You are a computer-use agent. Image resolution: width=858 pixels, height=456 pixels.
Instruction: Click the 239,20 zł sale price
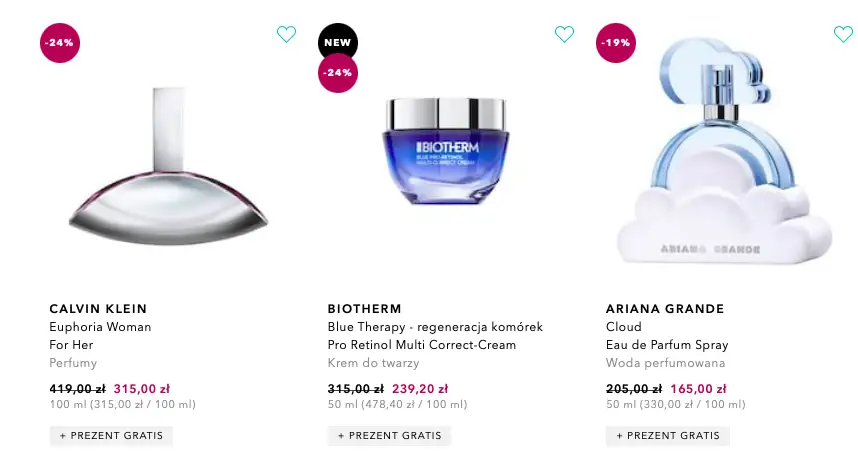(x=420, y=389)
